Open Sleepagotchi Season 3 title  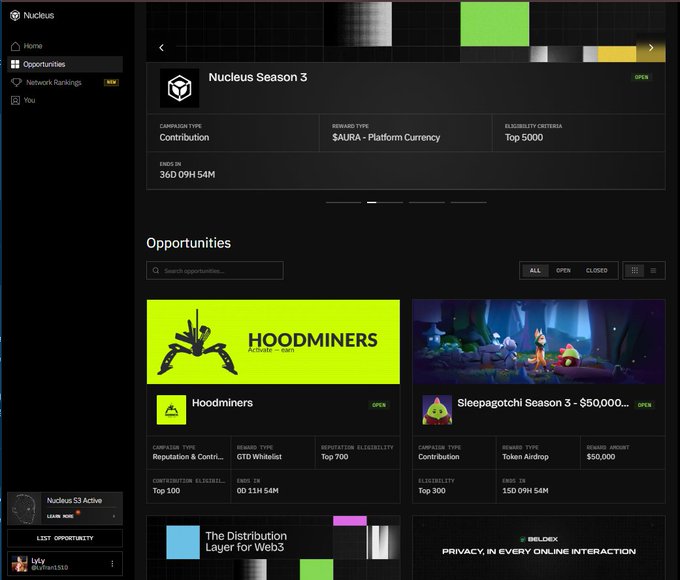tap(543, 403)
